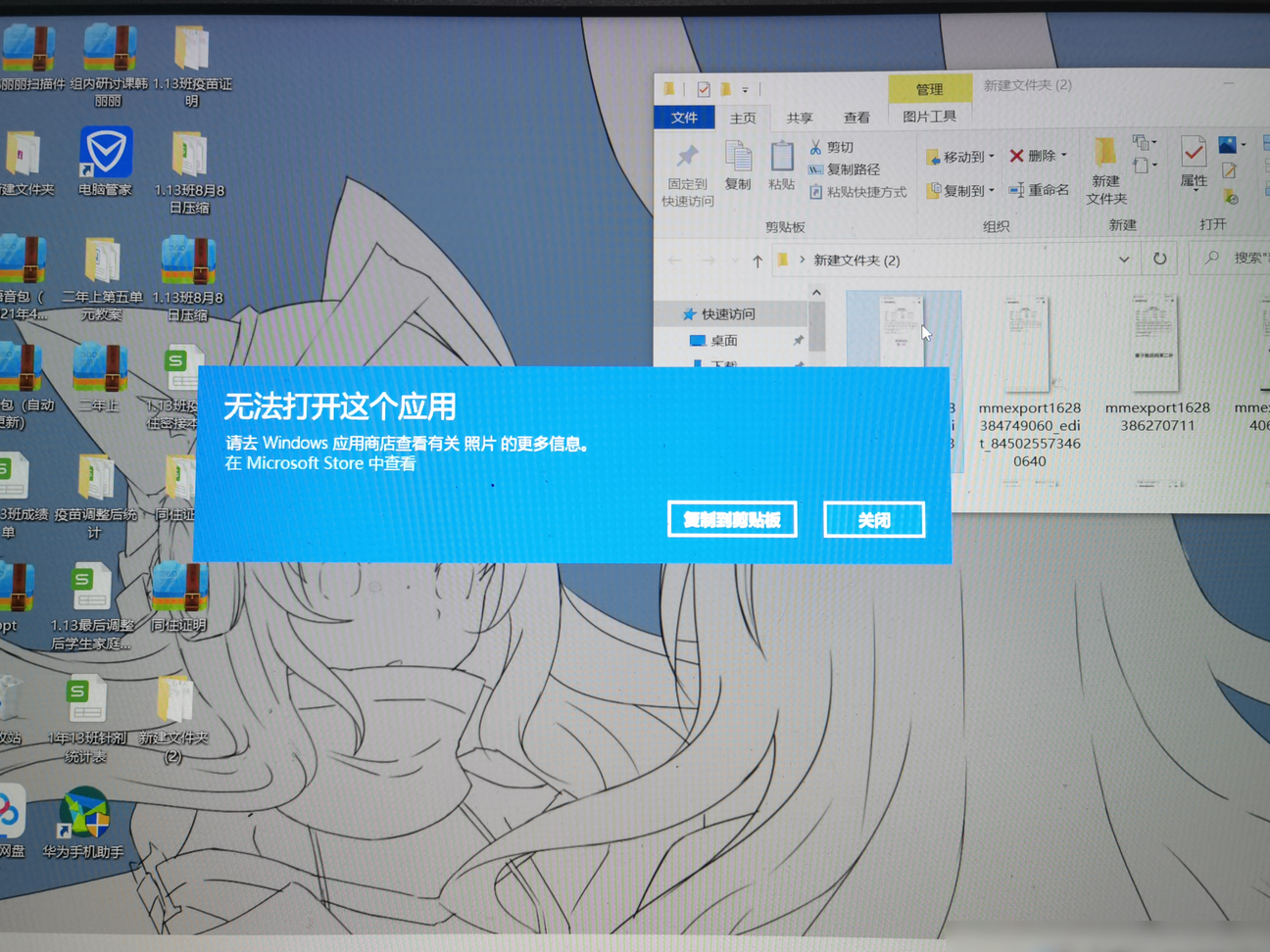Screen dimensions: 1270x952
Task: Click 复制到剪贴板 button in error dialog
Action: [x=732, y=520]
